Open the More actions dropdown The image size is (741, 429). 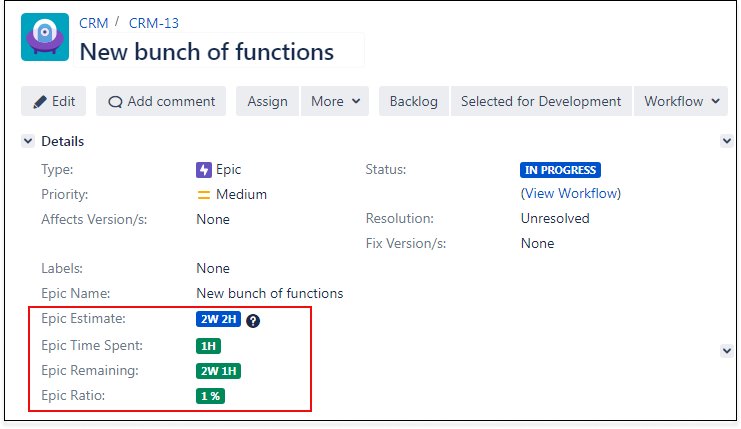click(334, 101)
